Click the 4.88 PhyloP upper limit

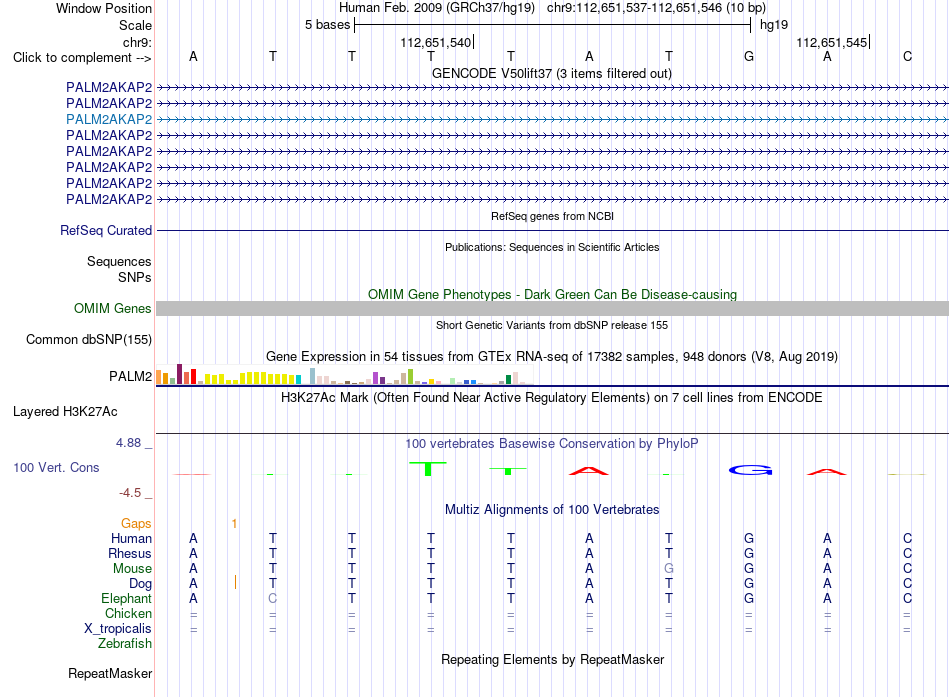[x=128, y=443]
